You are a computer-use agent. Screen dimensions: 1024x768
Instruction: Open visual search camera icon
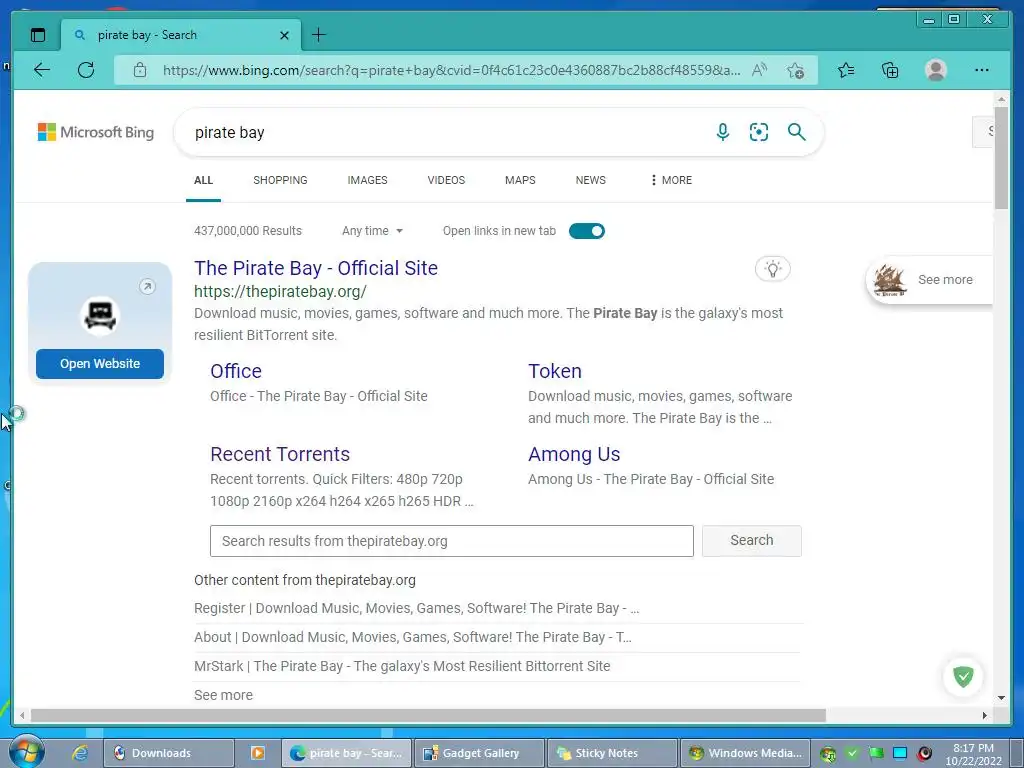759,132
